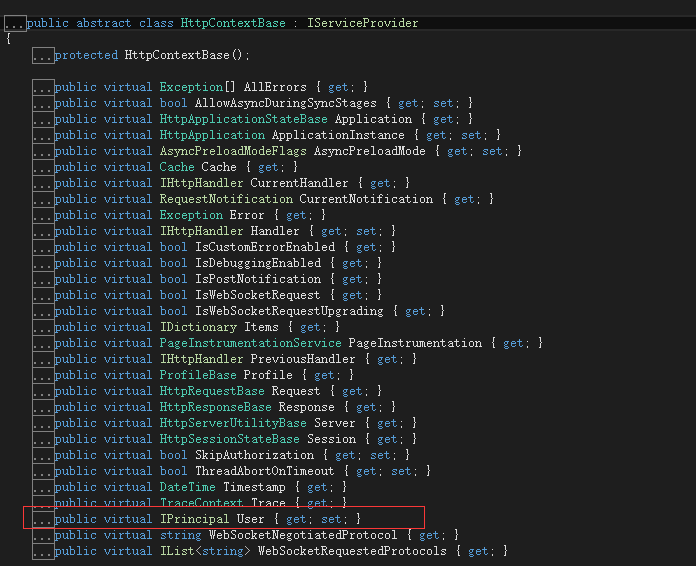Expand collapsed block beside User property
This screenshot has width=696, height=566.
click(43, 519)
